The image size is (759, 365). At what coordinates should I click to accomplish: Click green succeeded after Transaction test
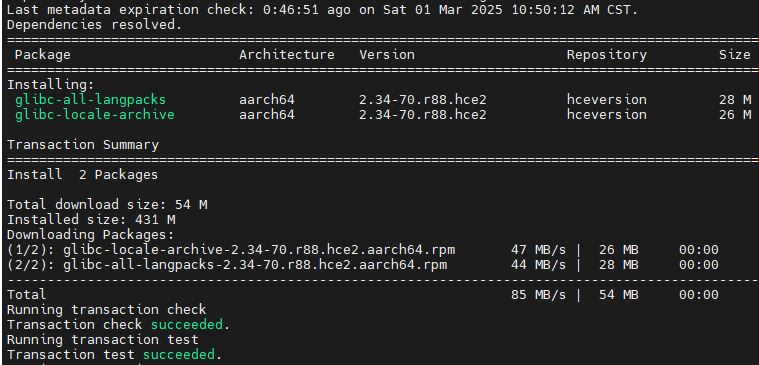pos(179,354)
